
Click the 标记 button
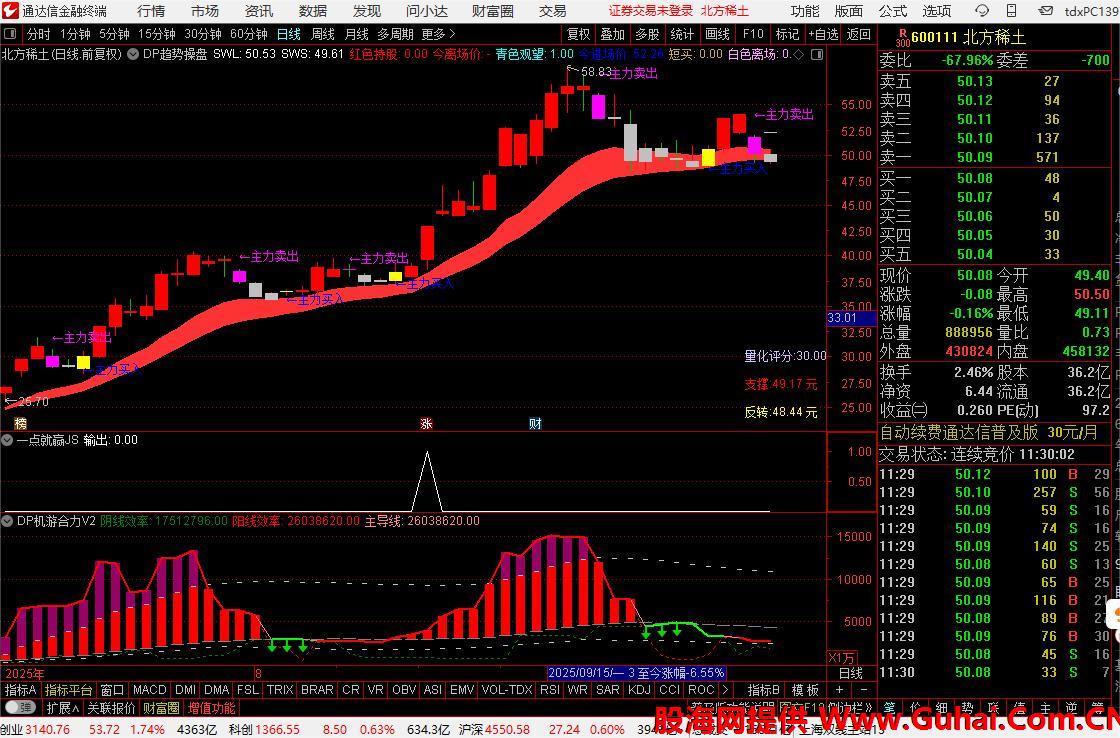point(787,34)
